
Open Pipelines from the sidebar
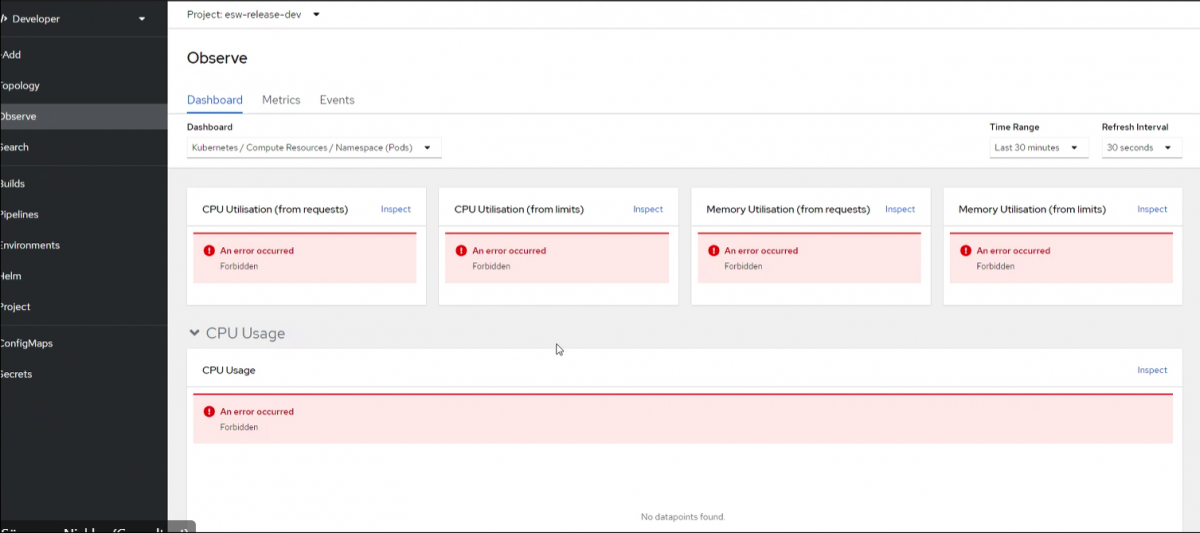pos(20,215)
